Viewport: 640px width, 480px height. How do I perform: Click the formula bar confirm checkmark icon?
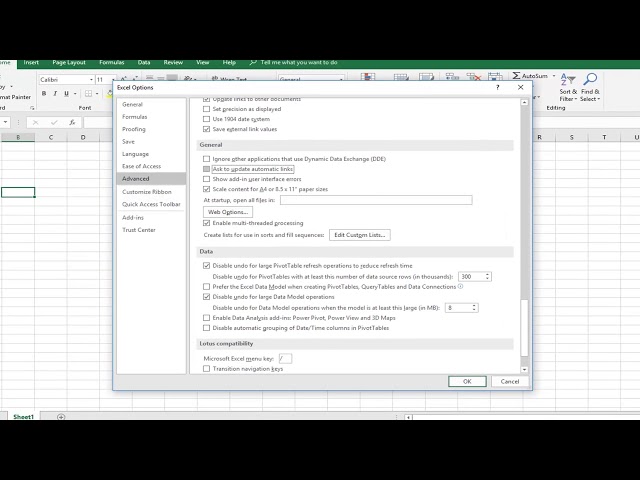pos(54,122)
